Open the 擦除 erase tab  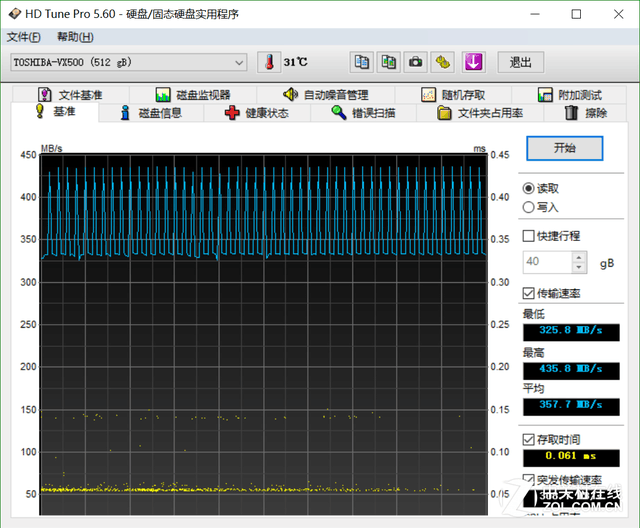tap(586, 113)
